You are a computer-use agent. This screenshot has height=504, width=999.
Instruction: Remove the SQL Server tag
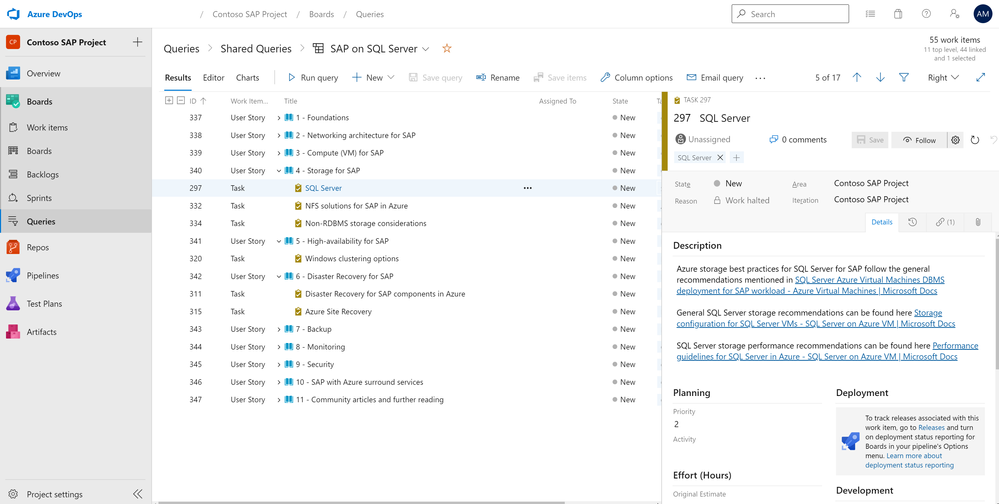click(x=721, y=157)
